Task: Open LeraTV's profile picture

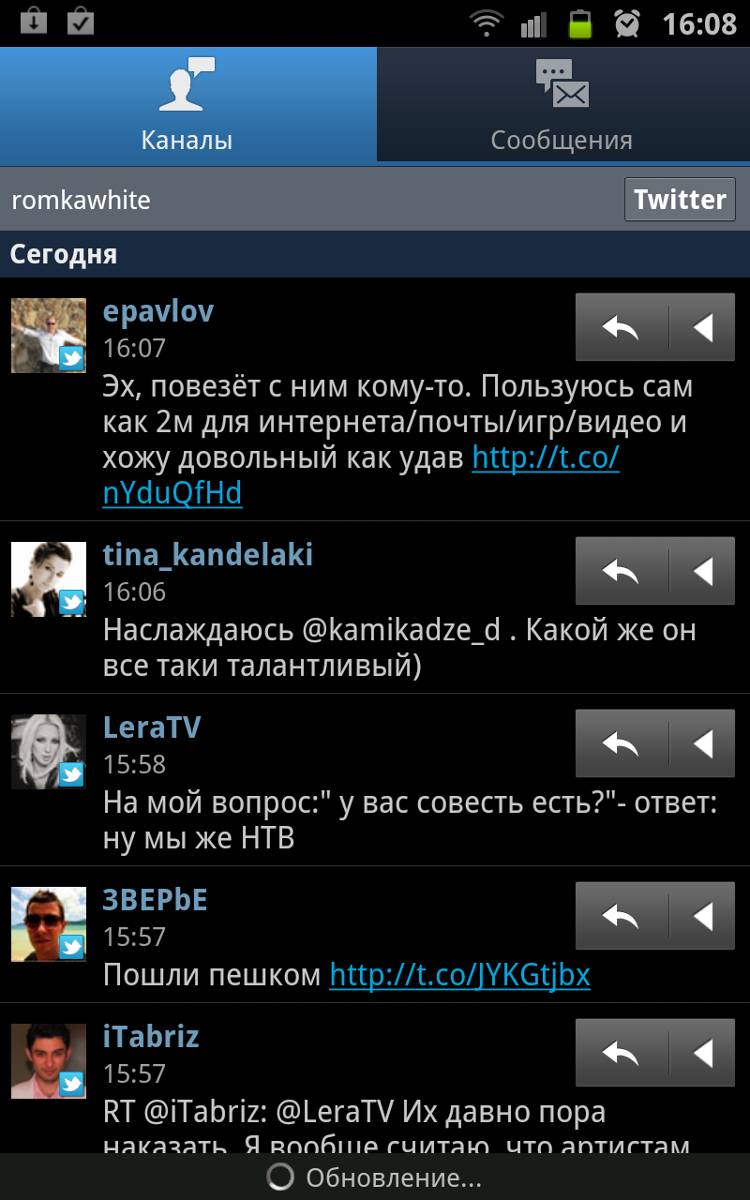Action: (x=48, y=752)
